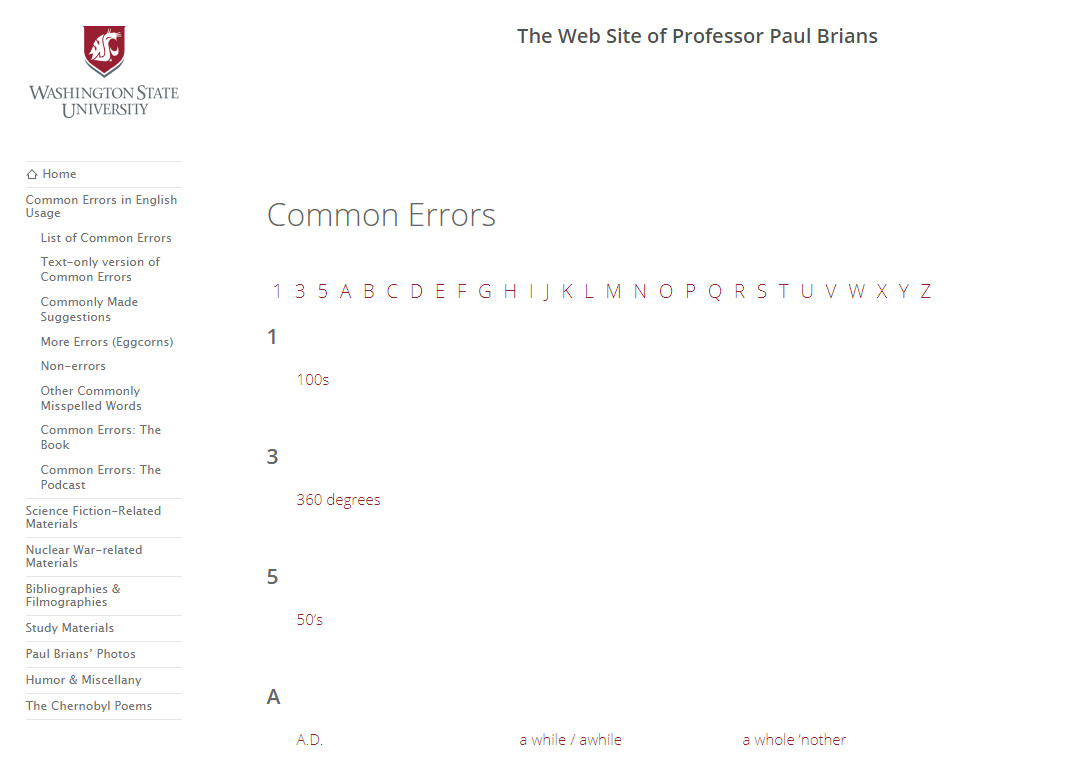Open The Chernobyl Poems page
The height and width of the screenshot is (760, 1073).
click(89, 706)
